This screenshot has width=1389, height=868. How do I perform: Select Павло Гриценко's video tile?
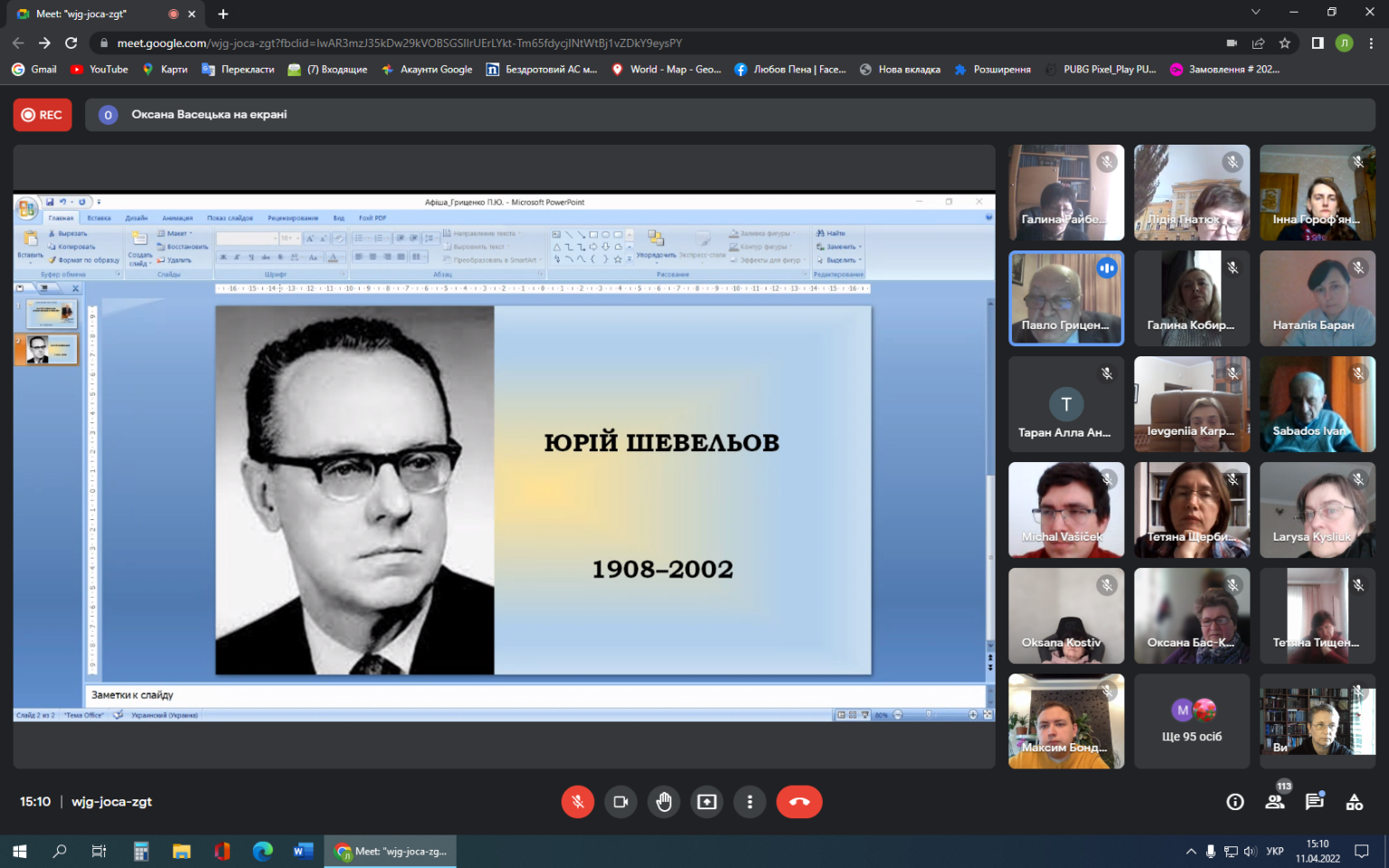[1066, 298]
